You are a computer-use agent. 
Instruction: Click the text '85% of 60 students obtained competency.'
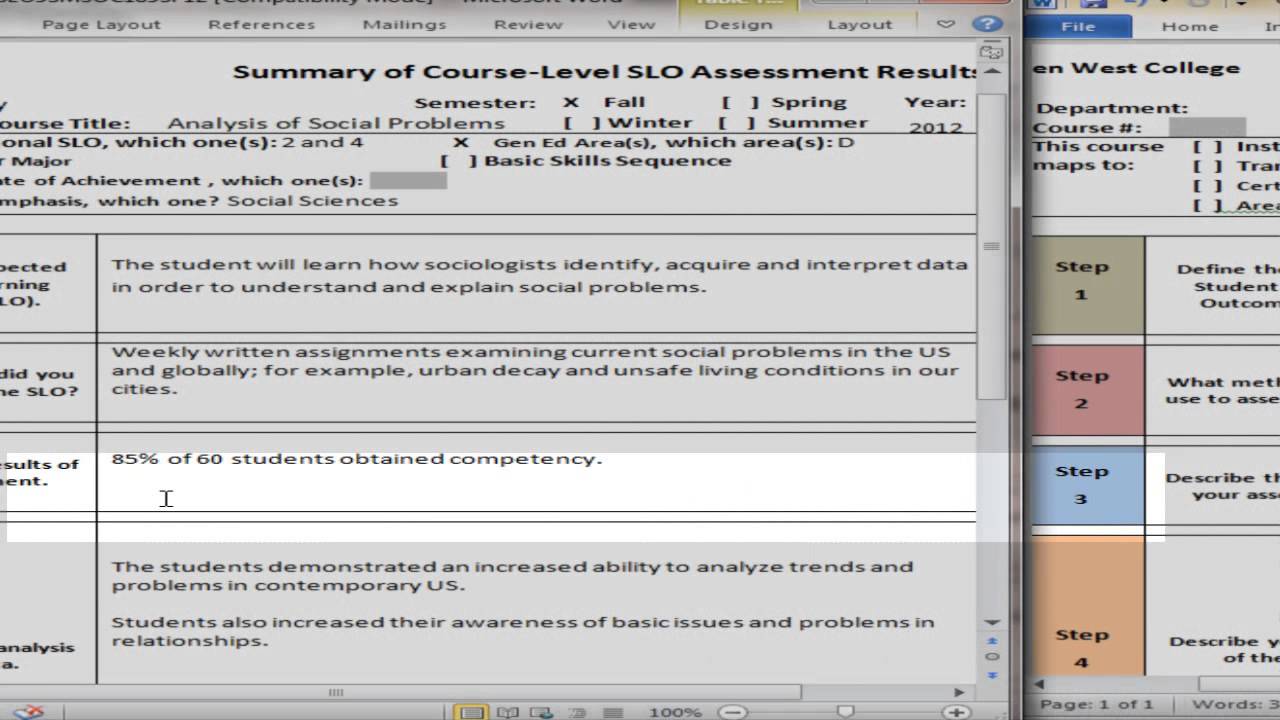pos(357,459)
